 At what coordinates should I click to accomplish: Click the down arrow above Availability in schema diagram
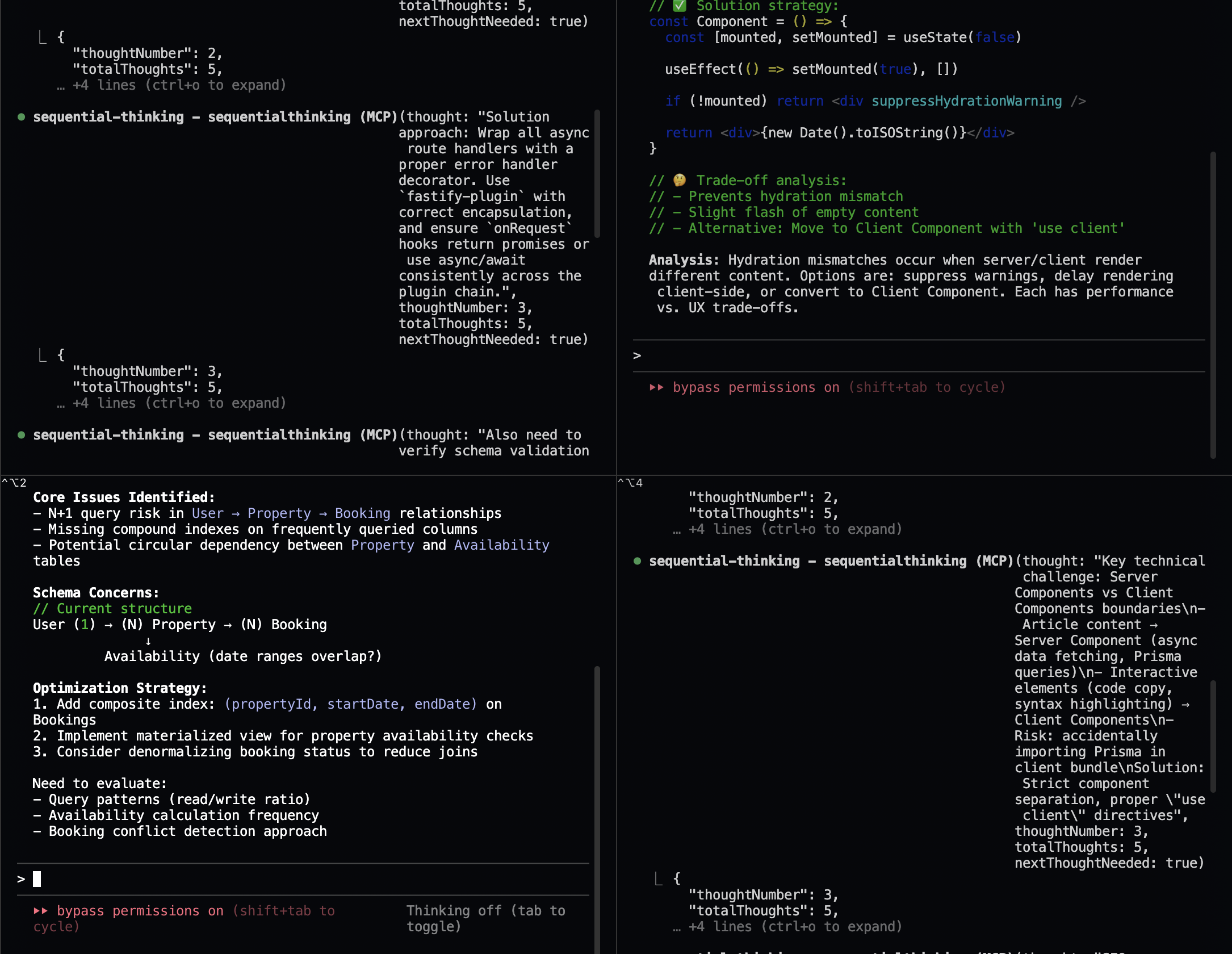[x=148, y=641]
